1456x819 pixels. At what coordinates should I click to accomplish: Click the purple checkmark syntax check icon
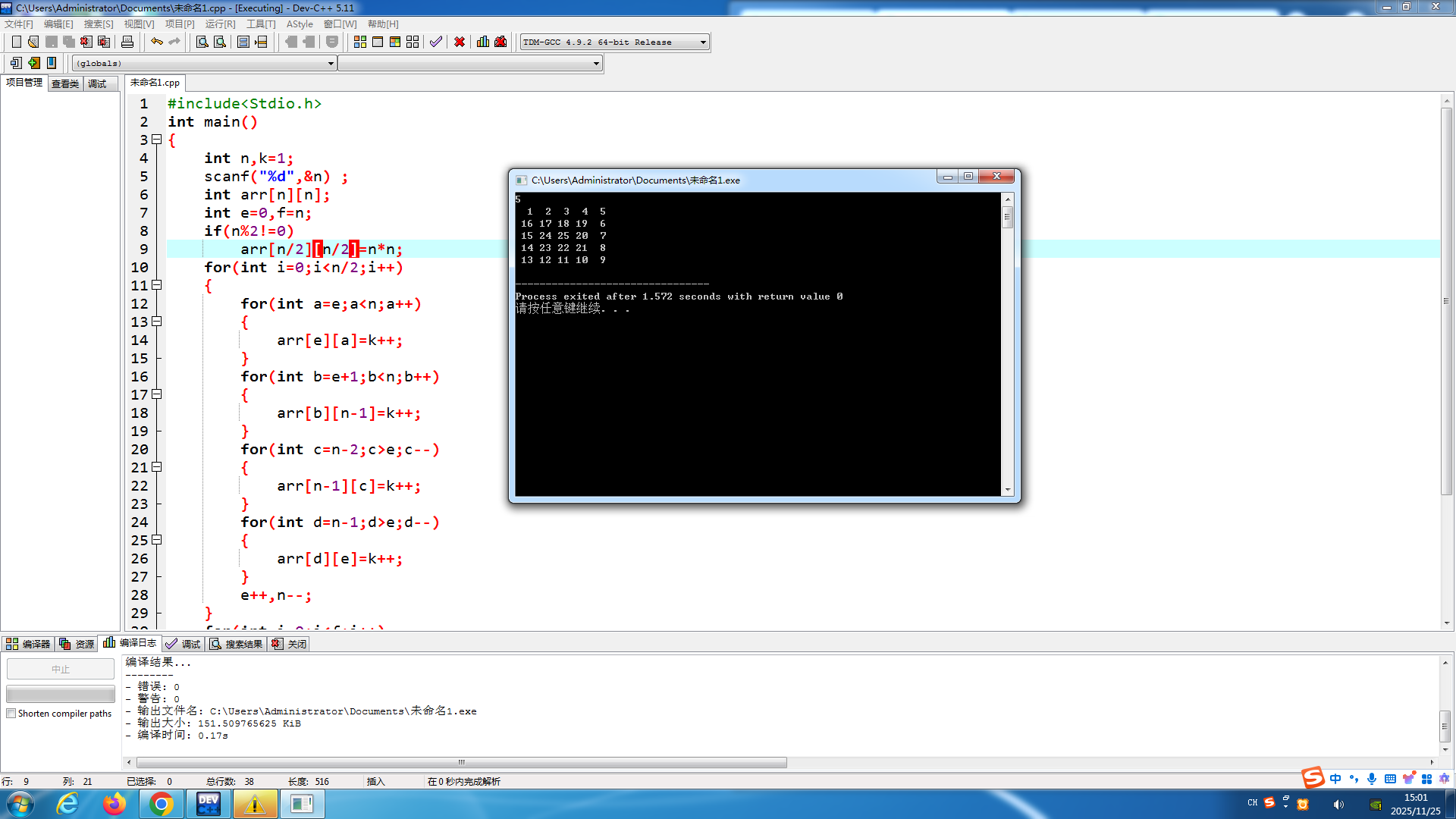[436, 42]
